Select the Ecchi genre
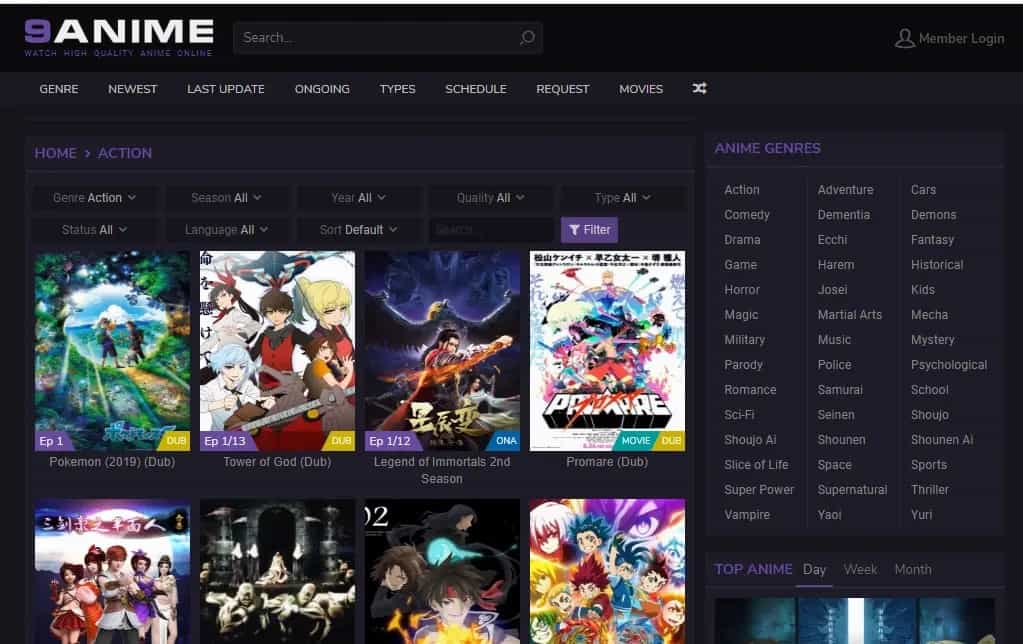Image resolution: width=1023 pixels, height=644 pixels. pos(832,239)
